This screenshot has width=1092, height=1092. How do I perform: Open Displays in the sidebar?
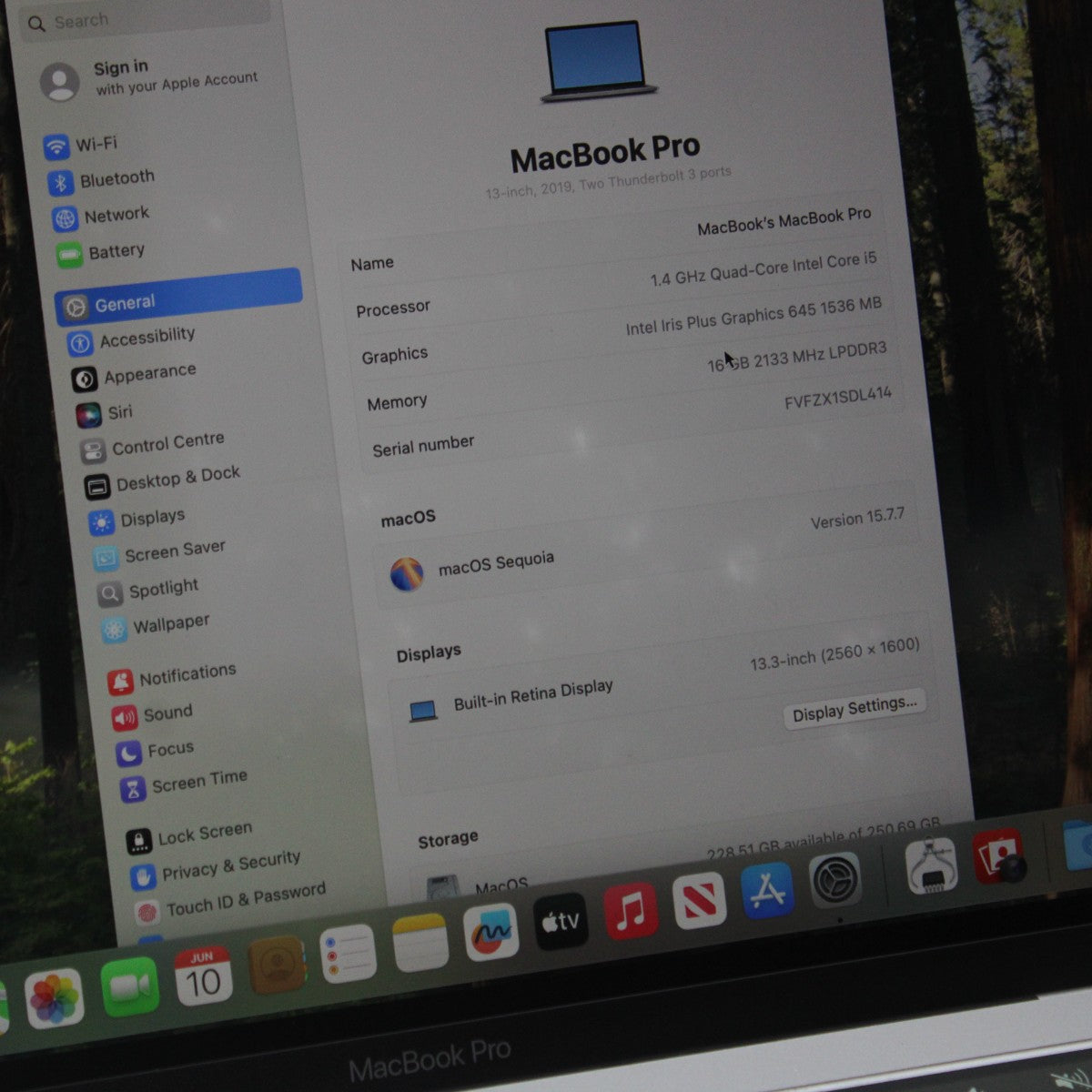[136, 520]
